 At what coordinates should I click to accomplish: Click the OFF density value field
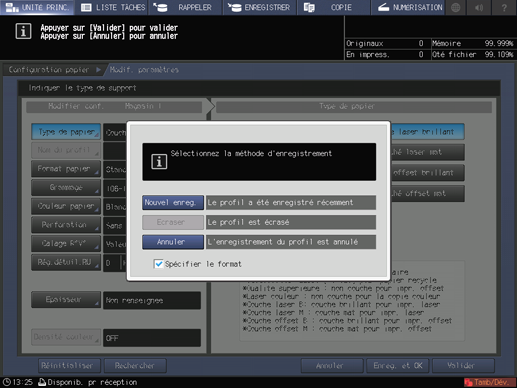click(x=152, y=338)
